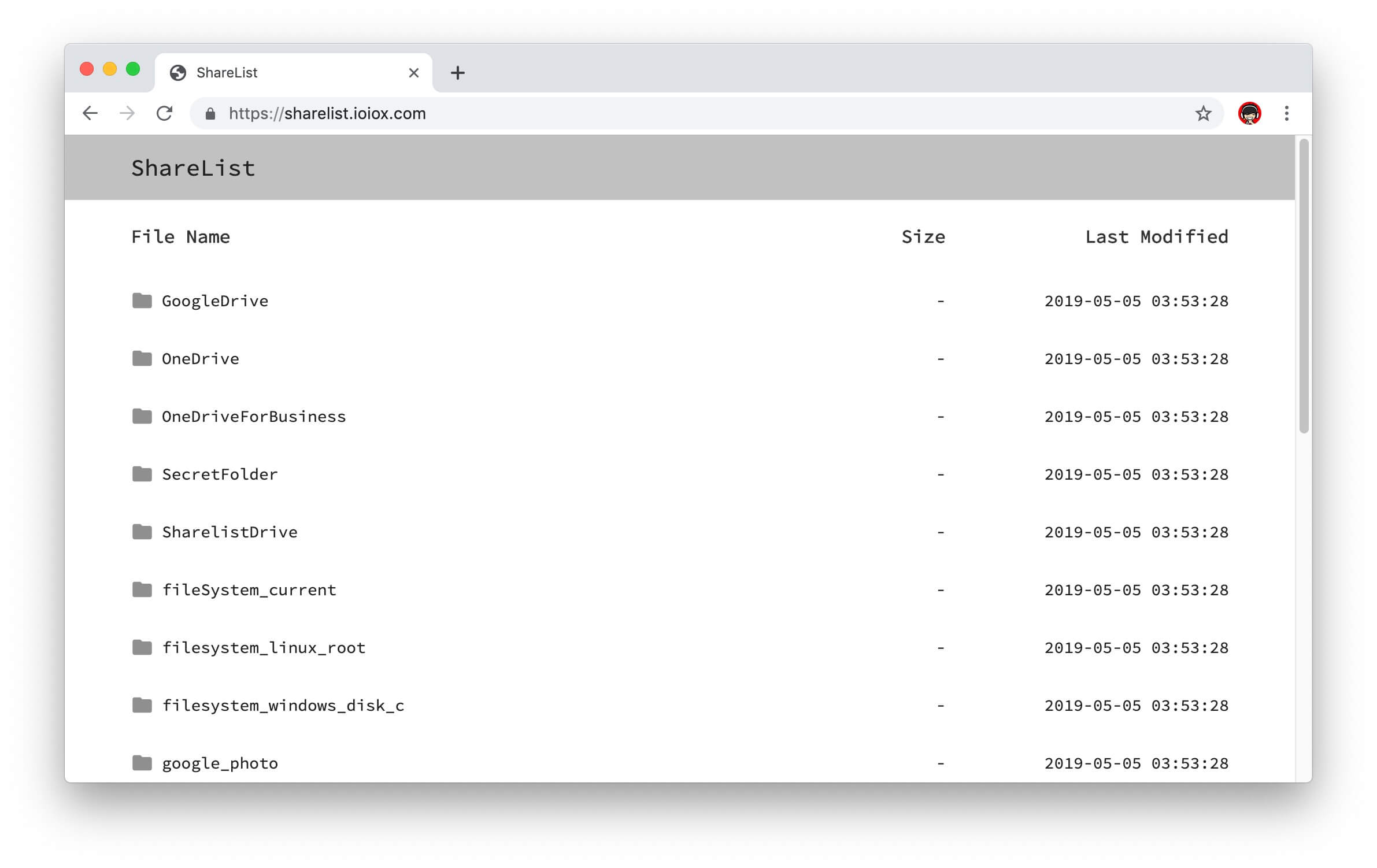Click the Size column header
The height and width of the screenshot is (868, 1377).
pyautogui.click(x=923, y=237)
